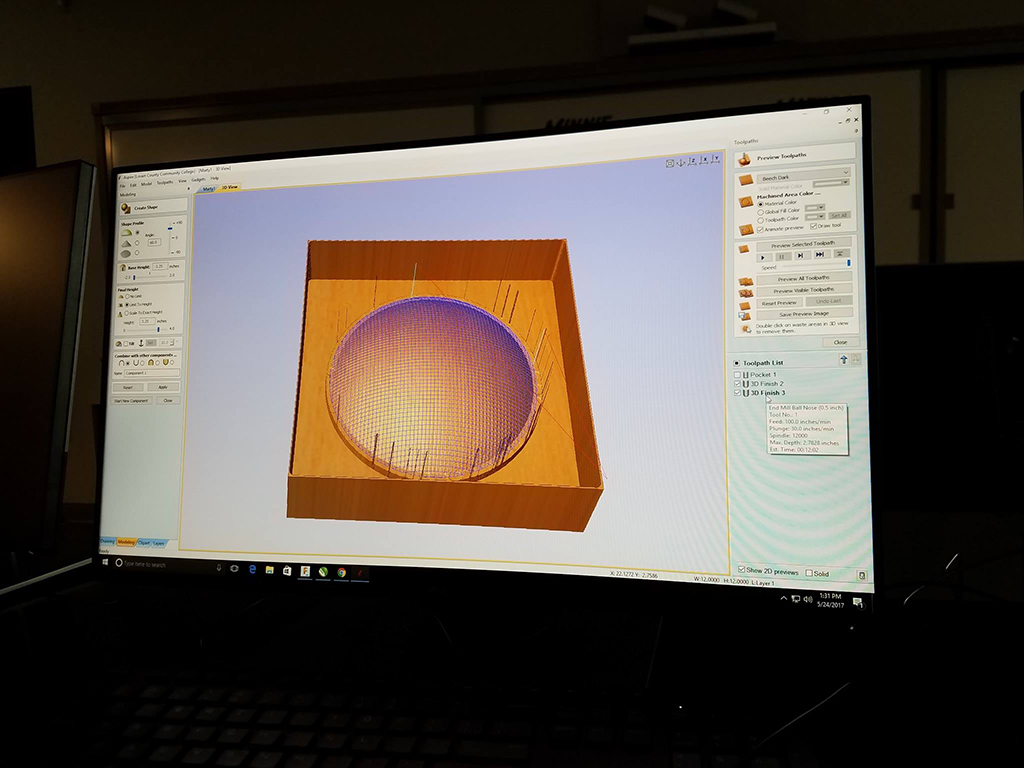Click the Reset button in Modeling panel
1024x768 pixels.
128,387
